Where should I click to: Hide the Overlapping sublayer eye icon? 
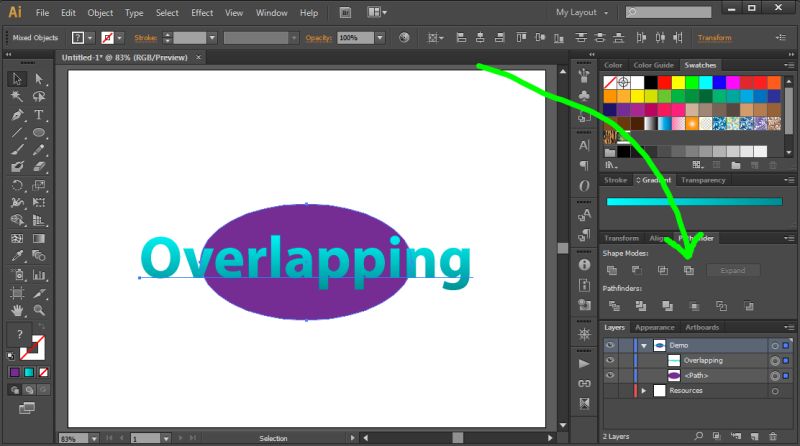pyautogui.click(x=610, y=360)
